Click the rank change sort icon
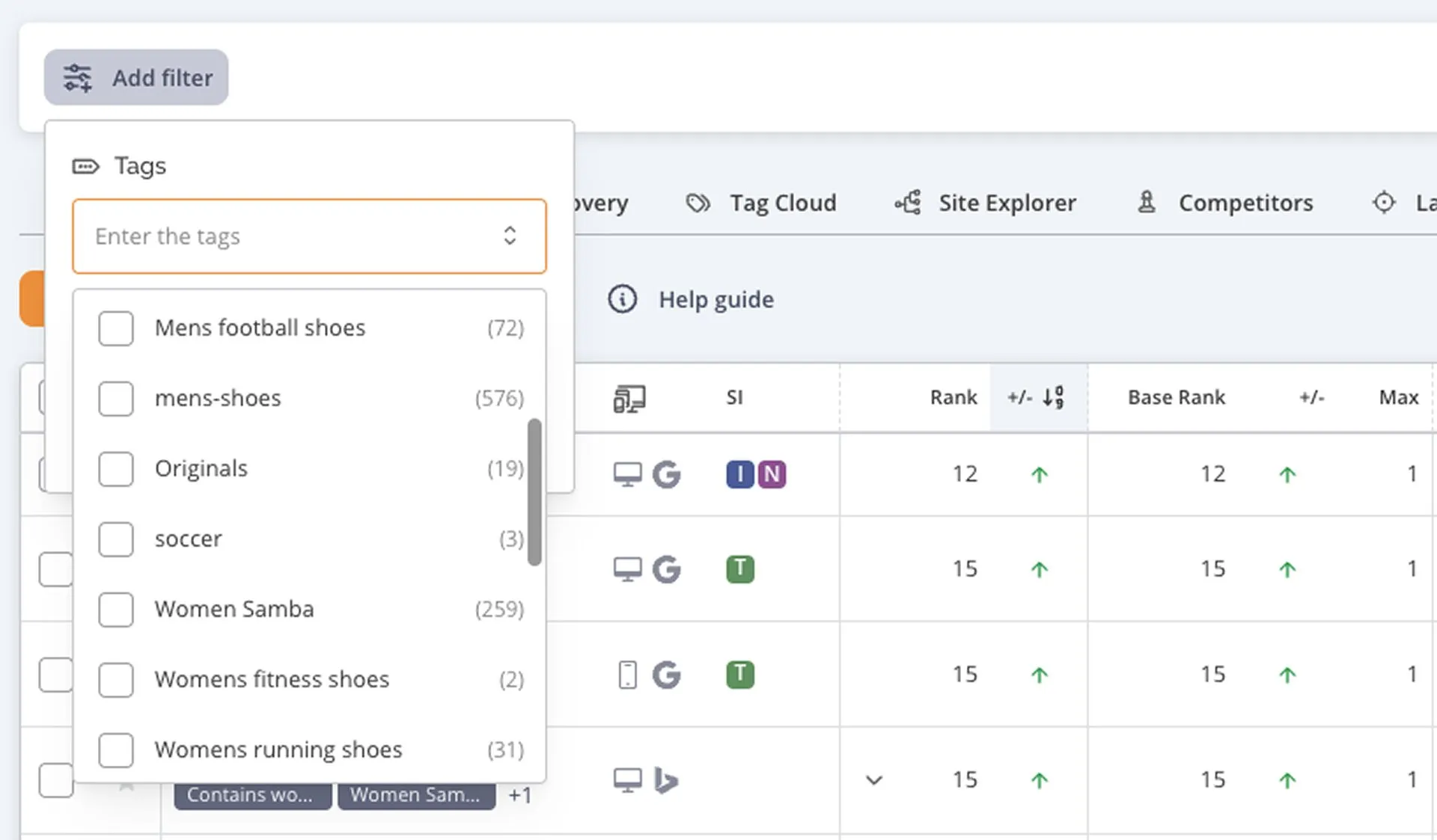Image resolution: width=1437 pixels, height=840 pixels. [x=1053, y=397]
